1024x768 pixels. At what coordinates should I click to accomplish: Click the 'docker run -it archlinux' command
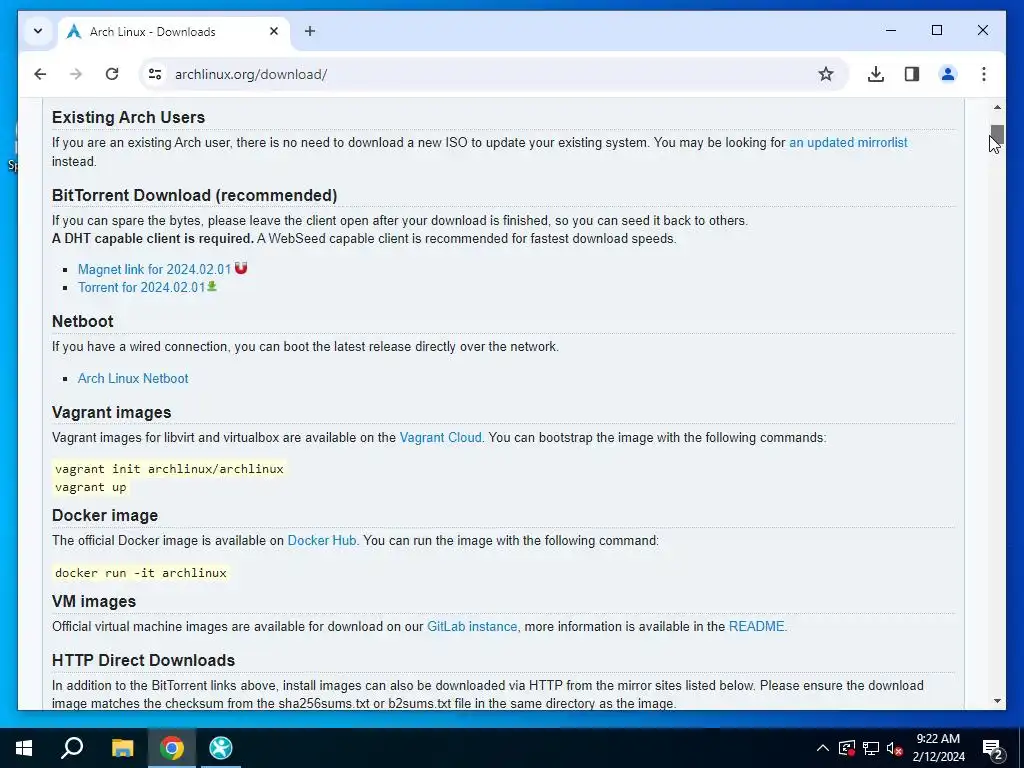coord(140,573)
